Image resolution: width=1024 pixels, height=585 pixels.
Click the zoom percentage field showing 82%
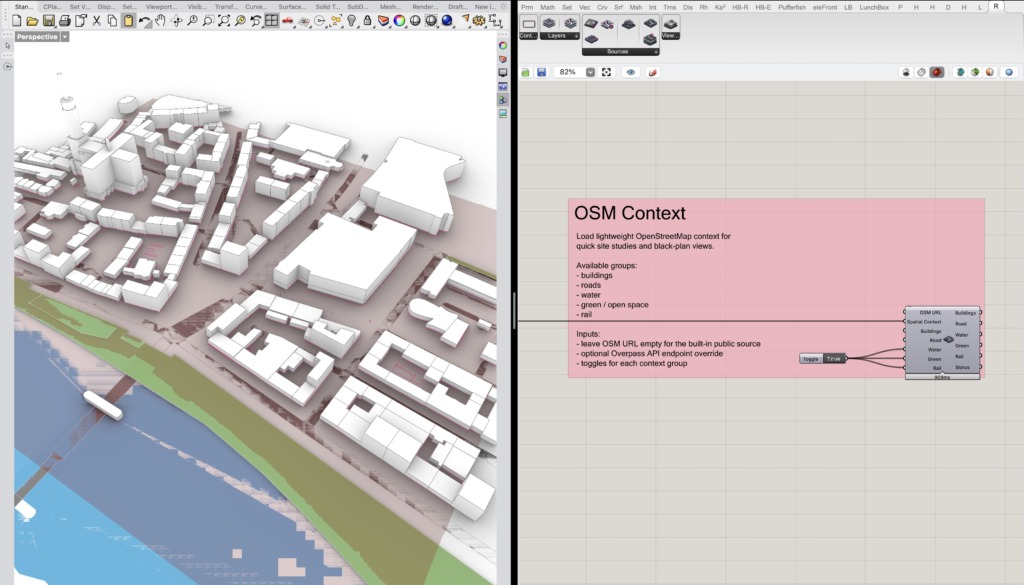[x=568, y=72]
